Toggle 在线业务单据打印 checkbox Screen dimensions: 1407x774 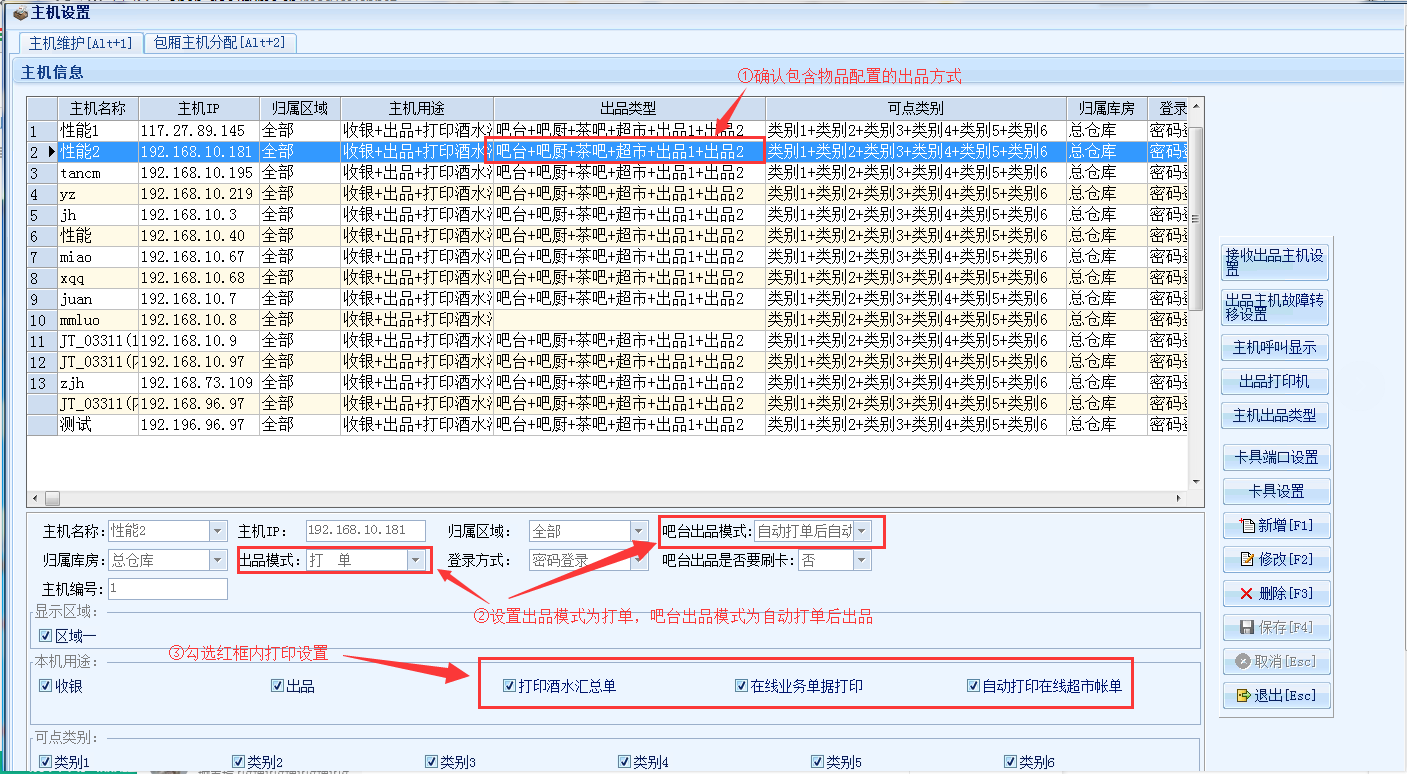coord(741,686)
